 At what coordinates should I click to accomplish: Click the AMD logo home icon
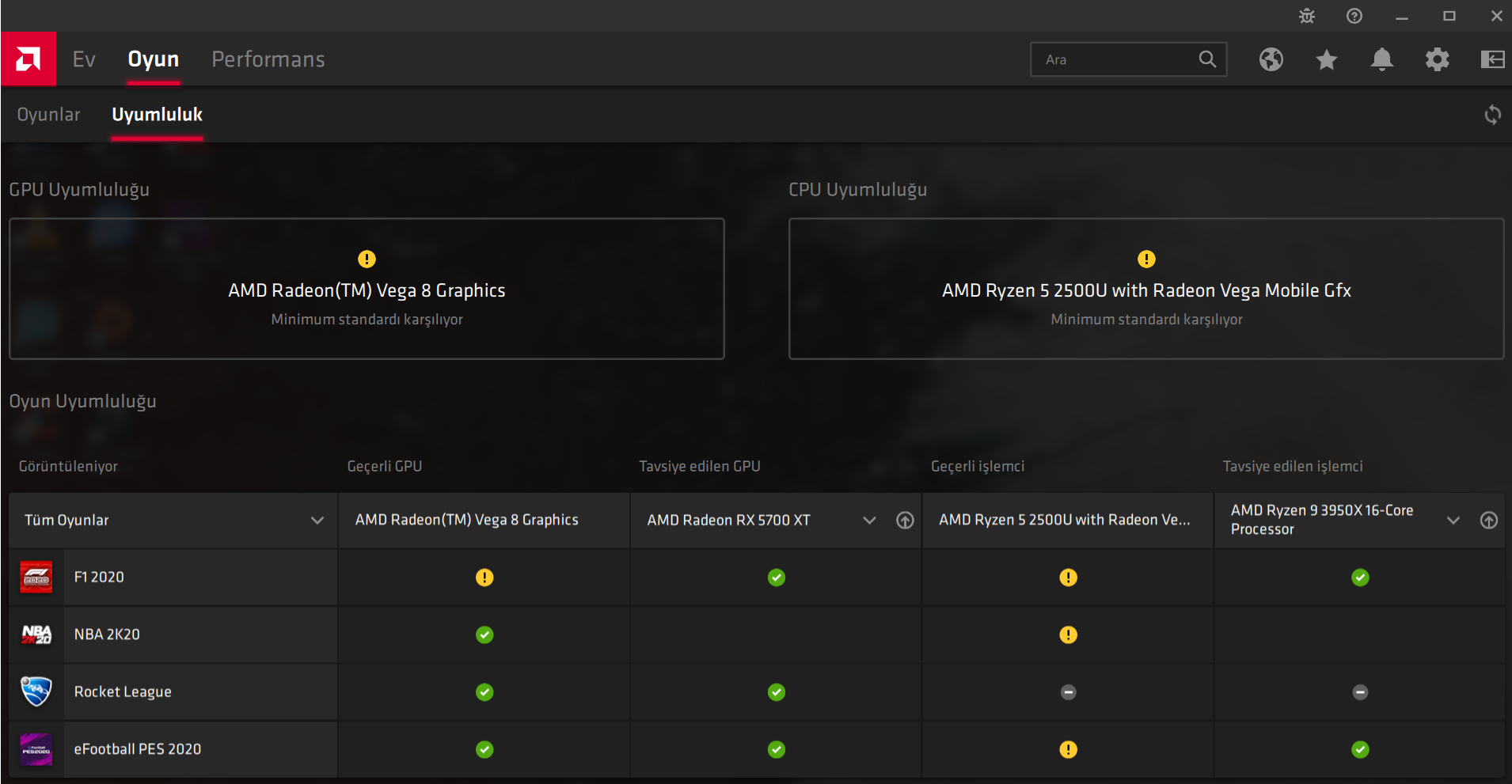[28, 59]
